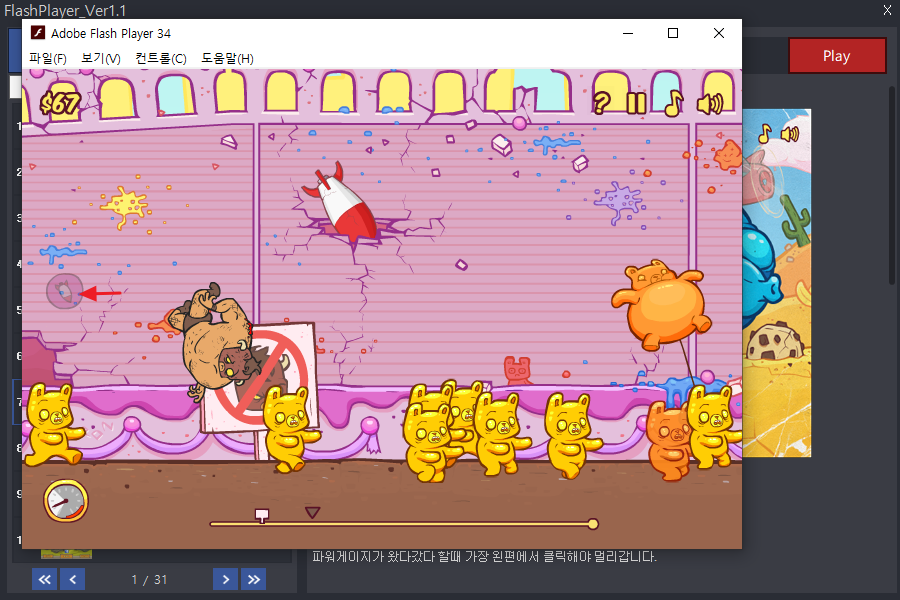Image resolution: width=900 pixels, height=600 pixels.
Task: Click the 1 / 31 page indicator
Action: (149, 580)
